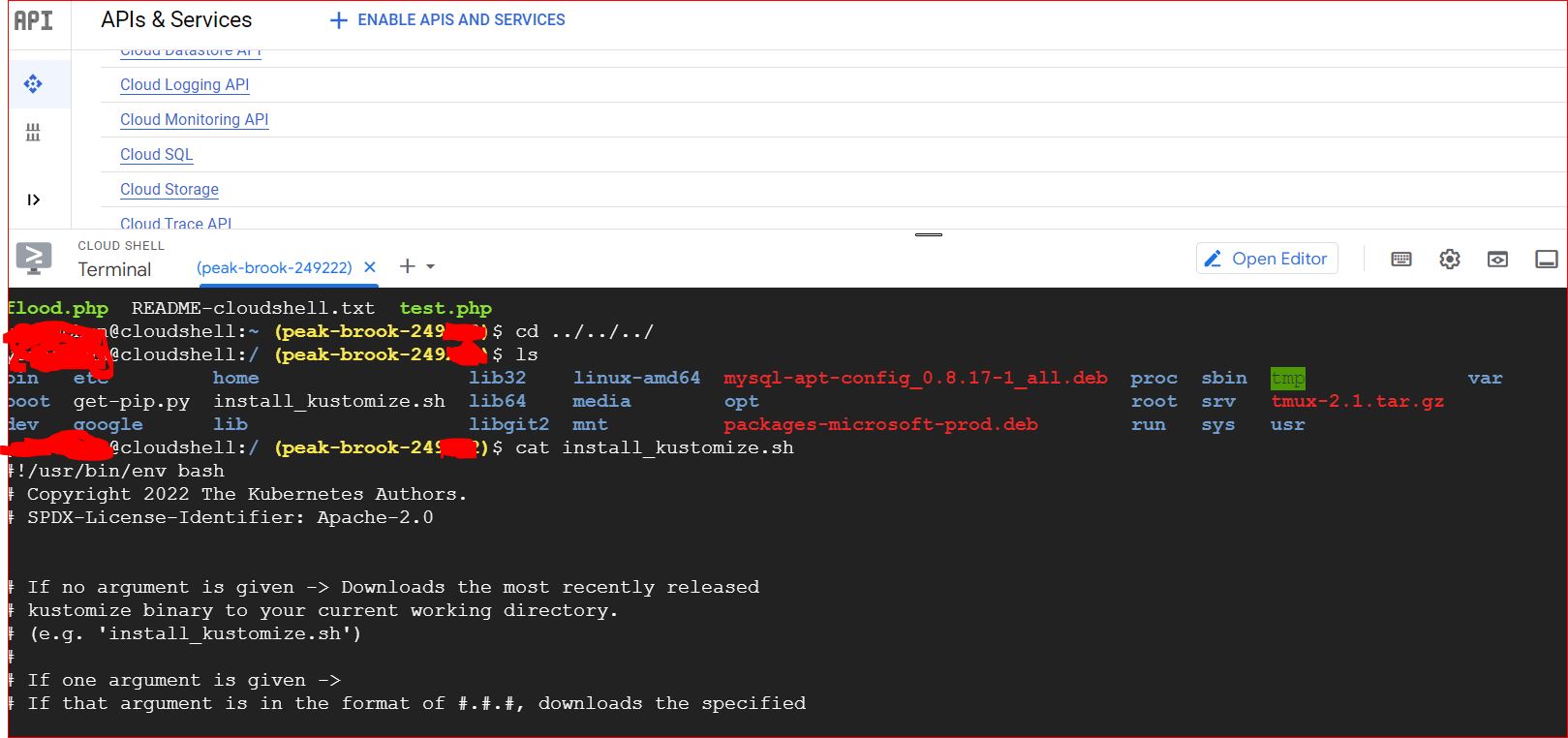
Task: Close the peak-brook-249222 terminal tab
Action: tap(369, 267)
